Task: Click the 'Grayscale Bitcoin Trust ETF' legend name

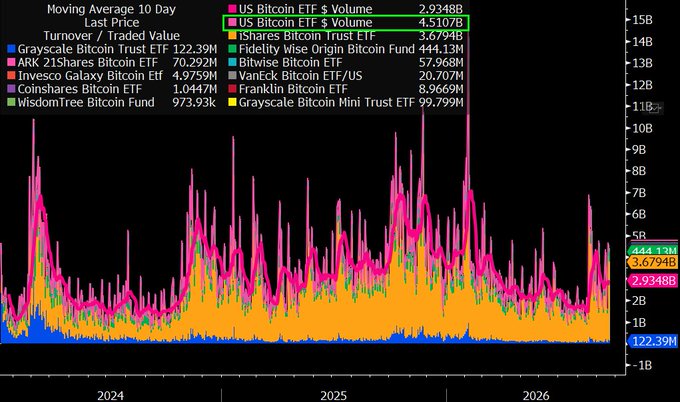Action: (x=93, y=49)
